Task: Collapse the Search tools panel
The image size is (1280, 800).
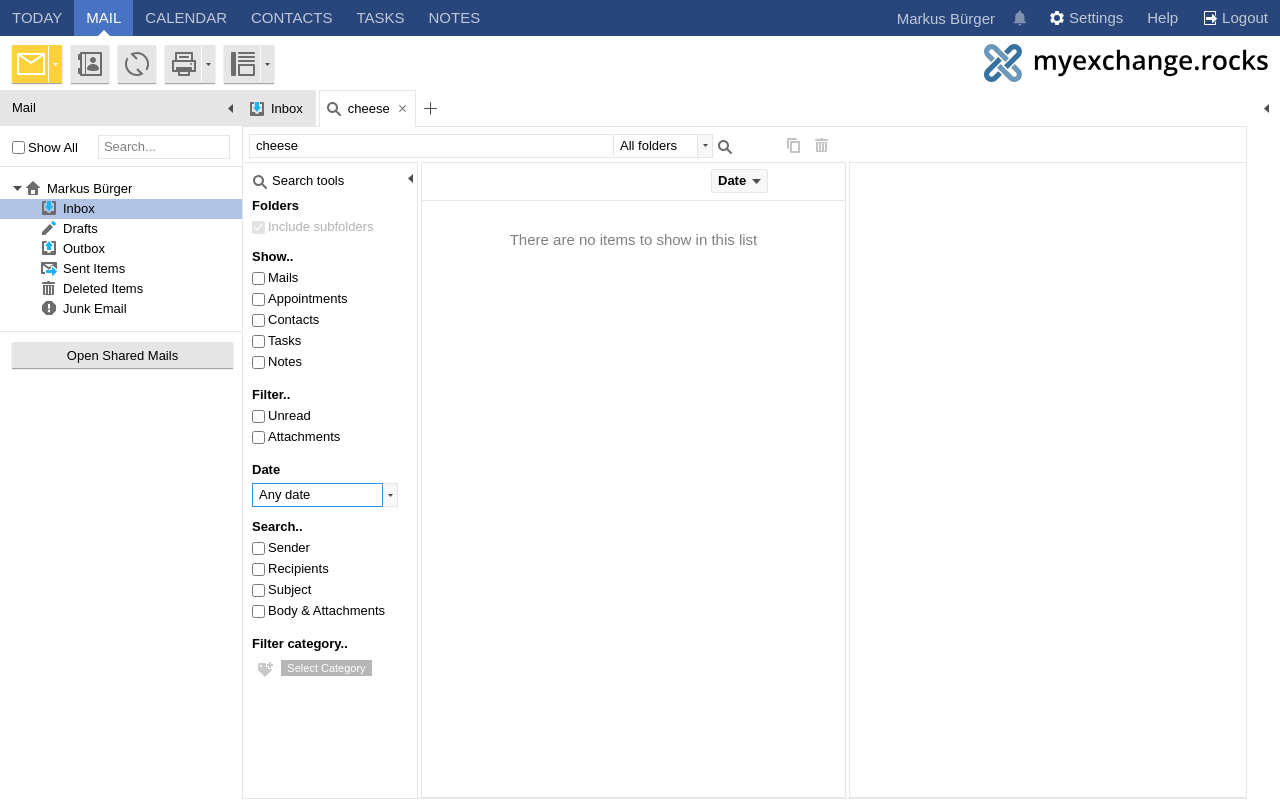Action: point(410,178)
